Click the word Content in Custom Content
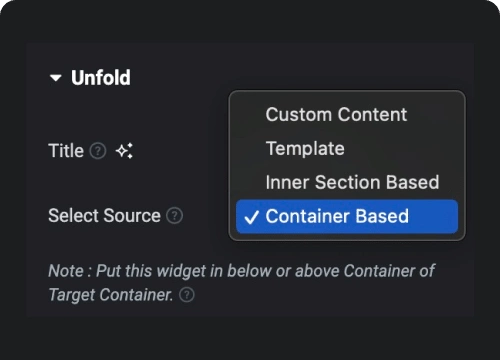The width and height of the screenshot is (500, 360). [x=372, y=115]
